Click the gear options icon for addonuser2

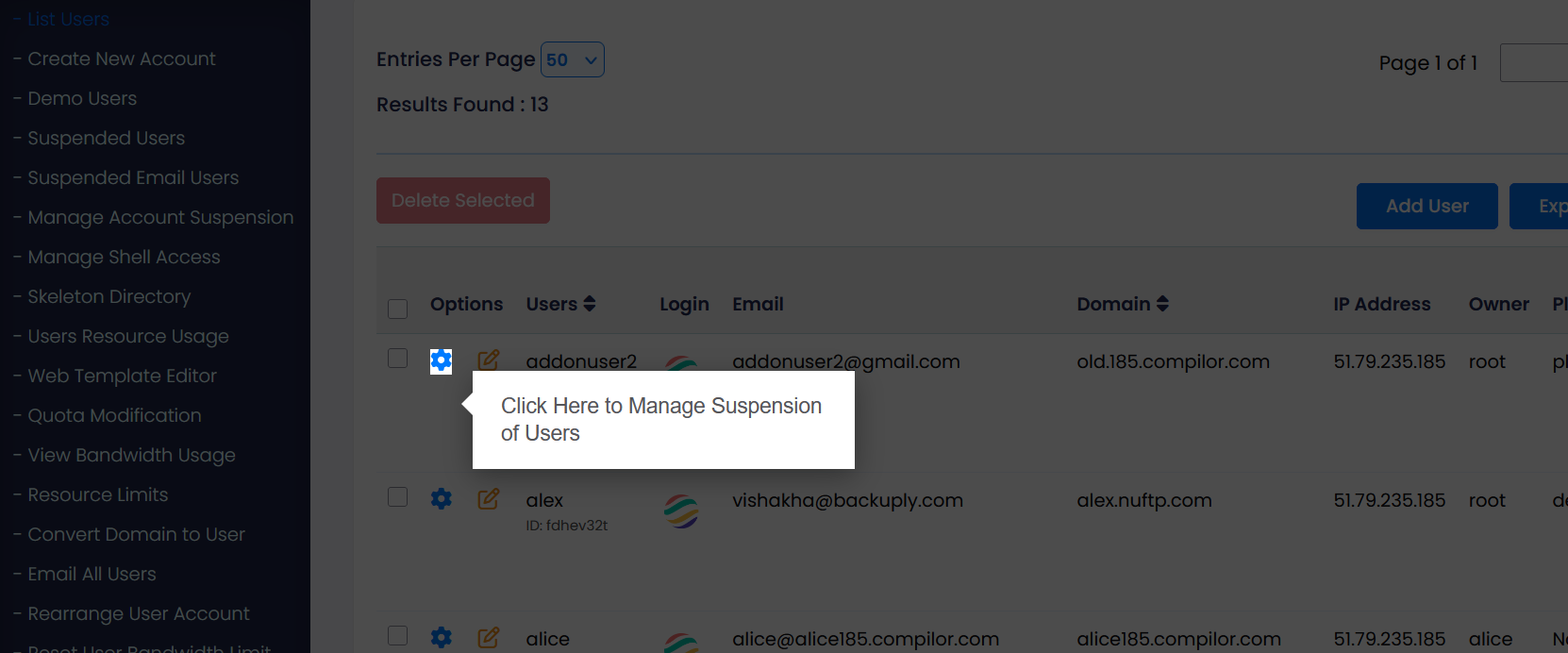tap(441, 360)
